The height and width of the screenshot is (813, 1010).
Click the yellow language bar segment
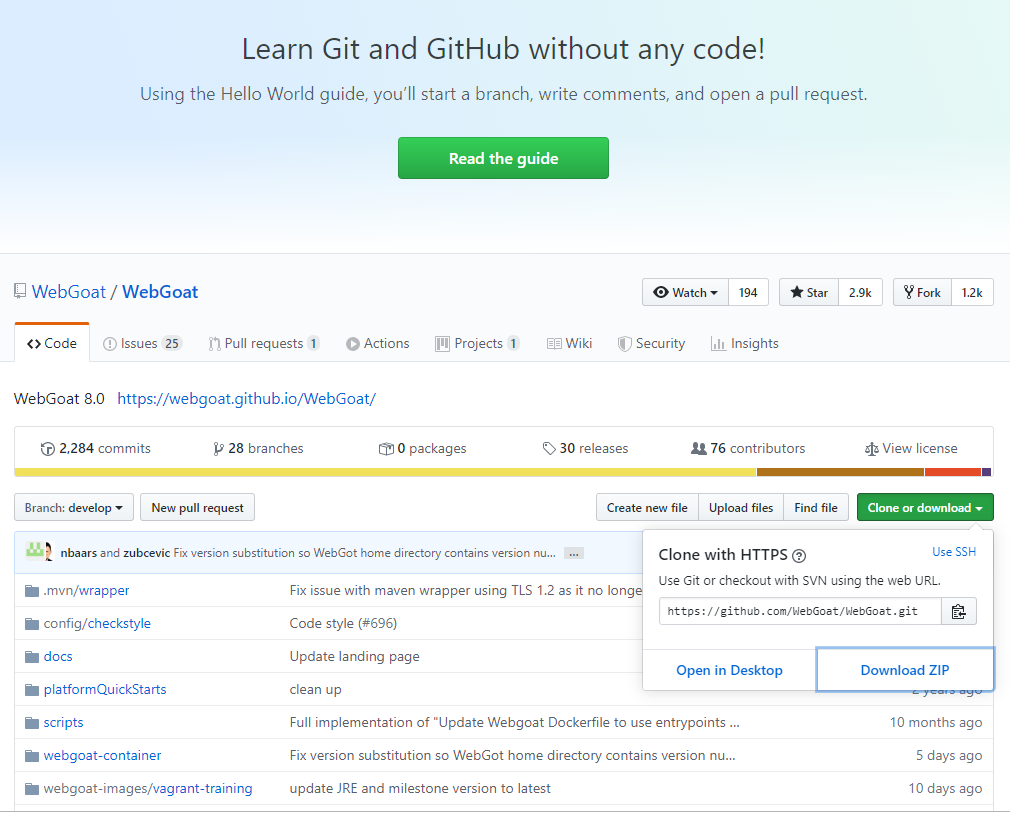385,472
